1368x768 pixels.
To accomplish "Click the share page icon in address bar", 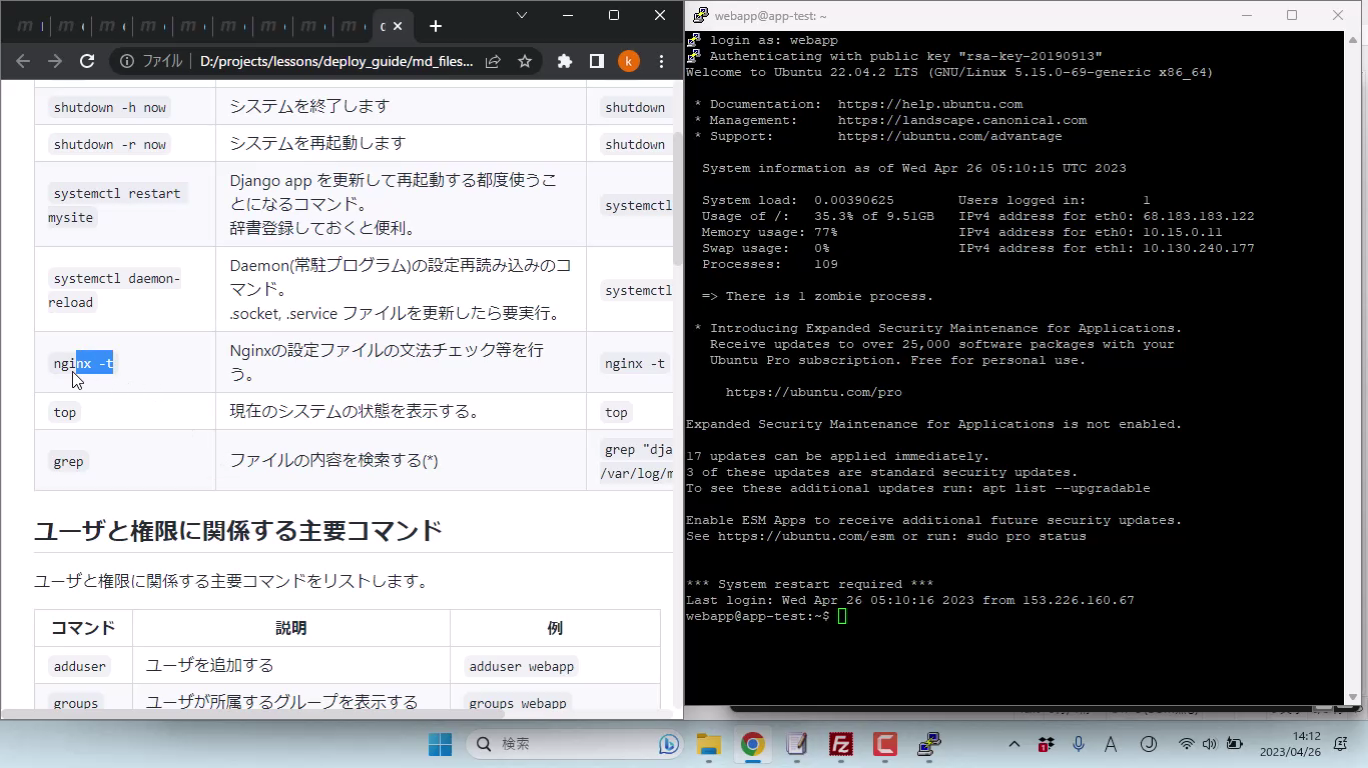I will coord(493,61).
